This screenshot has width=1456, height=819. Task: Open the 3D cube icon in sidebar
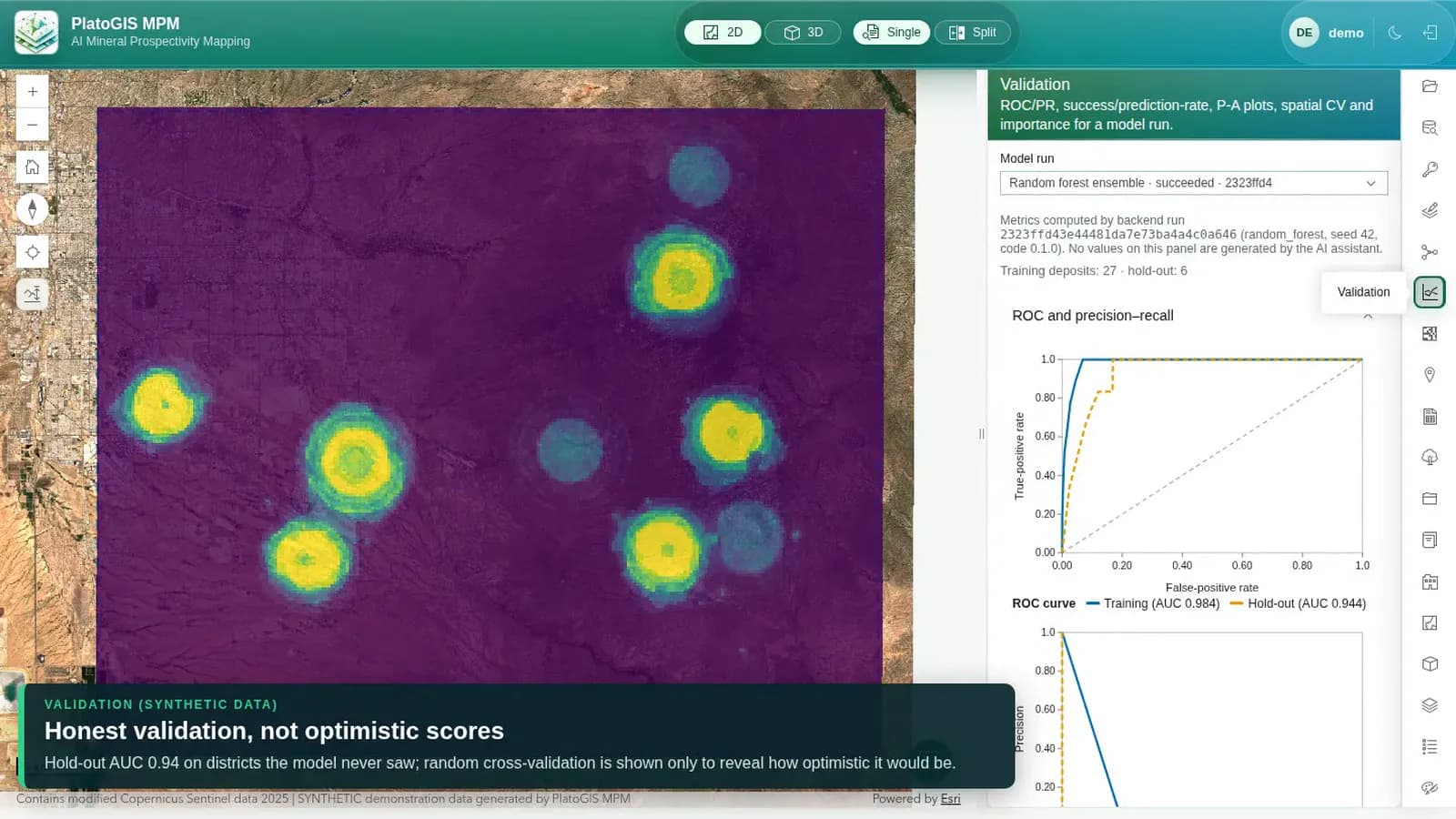coord(1430,663)
